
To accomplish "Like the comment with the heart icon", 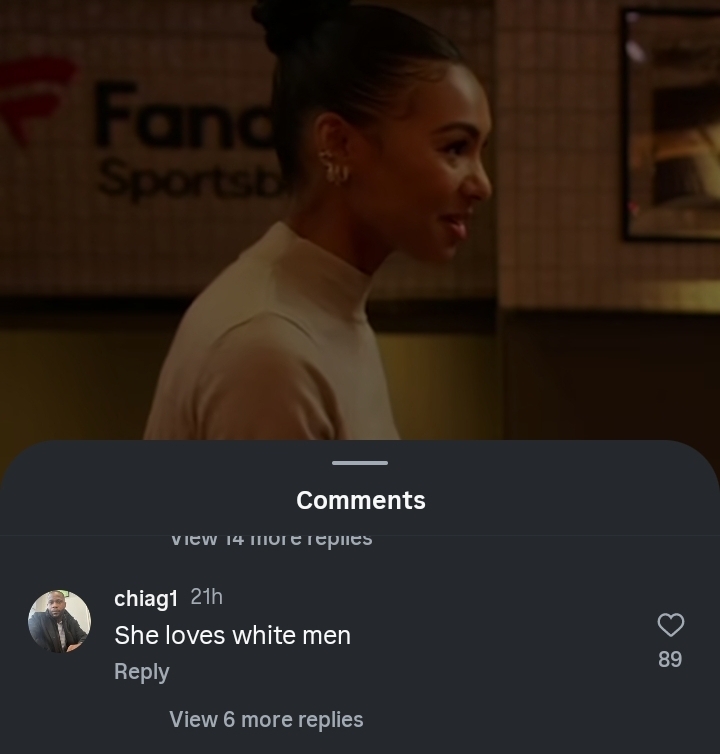I will (x=670, y=625).
